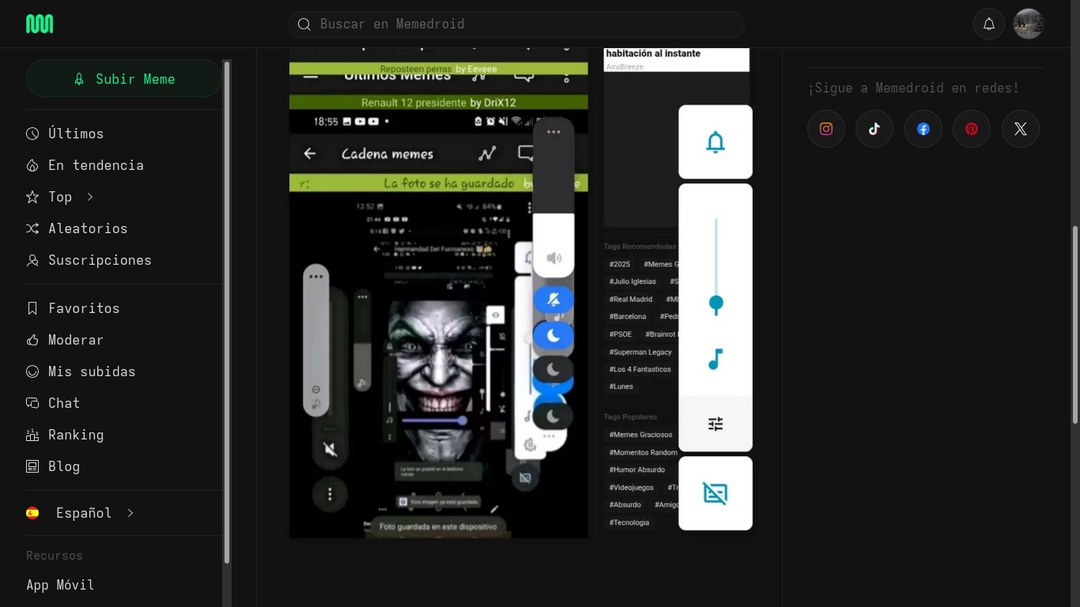1080x607 pixels.
Task: Toggle the live caption crossed icon
Action: pos(715,493)
